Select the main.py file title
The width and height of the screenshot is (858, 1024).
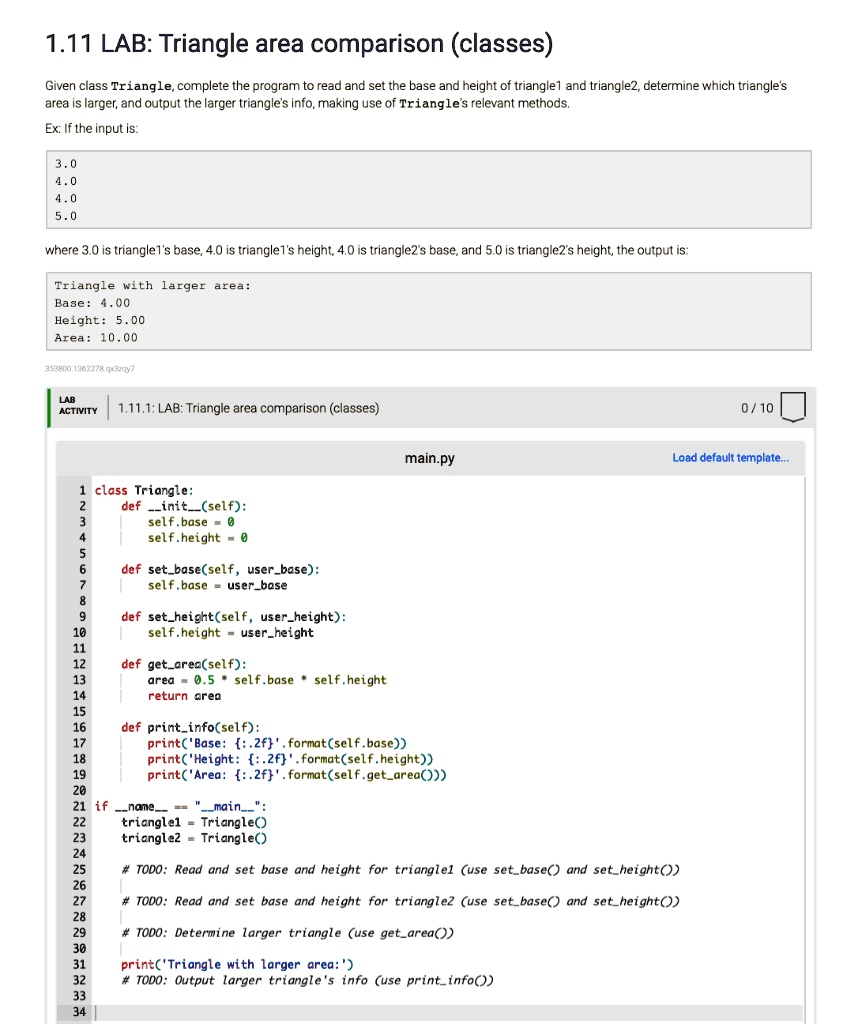(429, 458)
